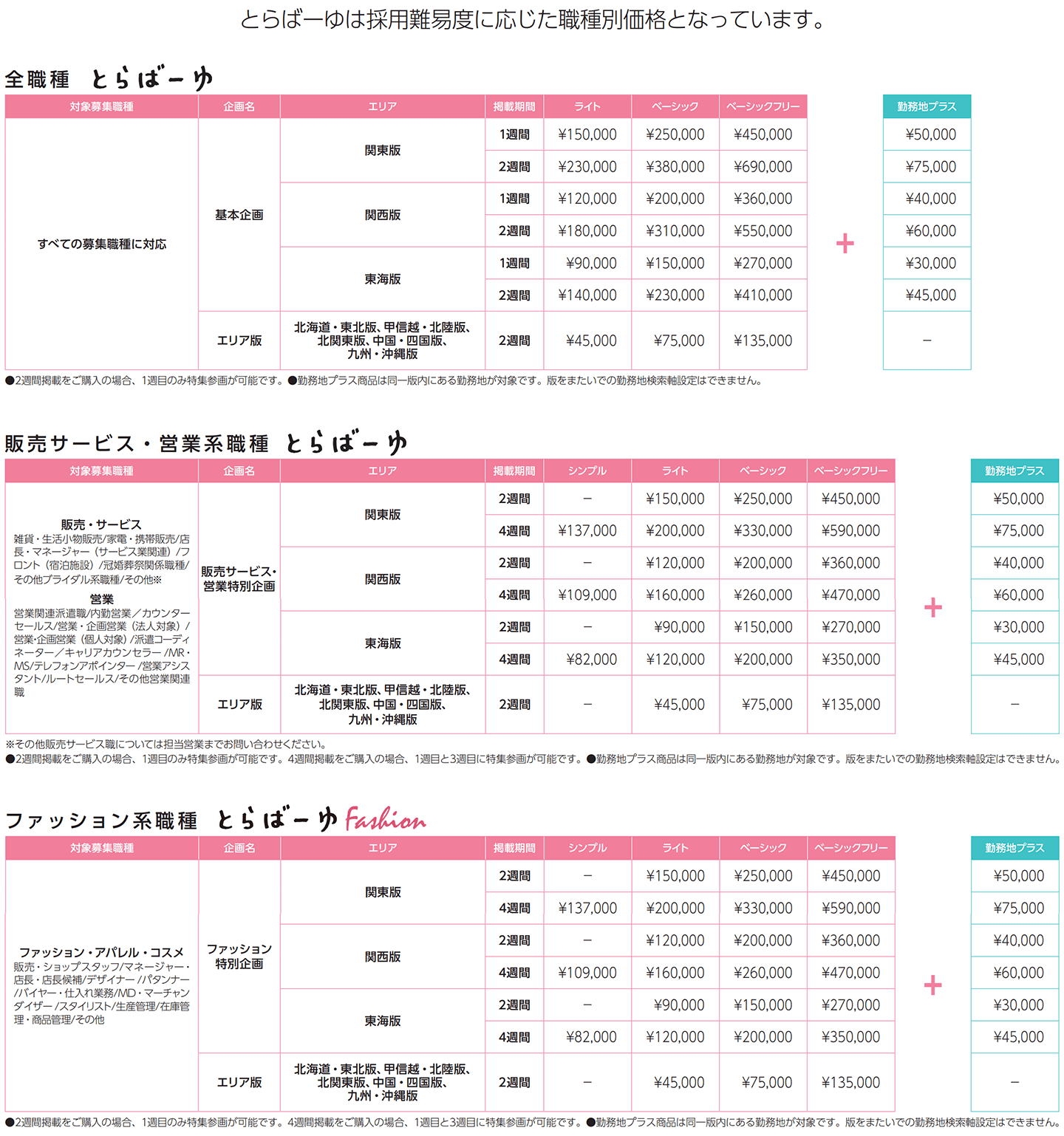Image resolution: width=1064 pixels, height=1136 pixels.
Task: Click ¥330,000 in the 販売サービス table
Action: [763, 531]
